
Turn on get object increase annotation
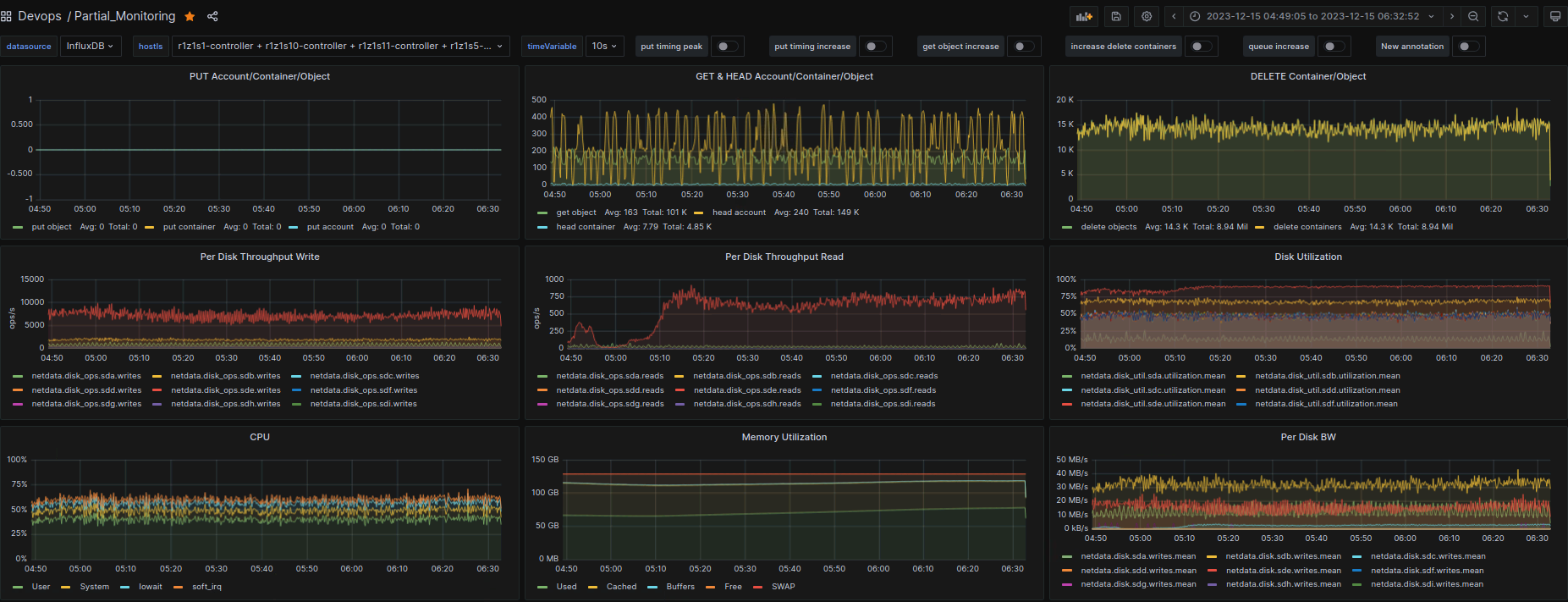point(1023,47)
